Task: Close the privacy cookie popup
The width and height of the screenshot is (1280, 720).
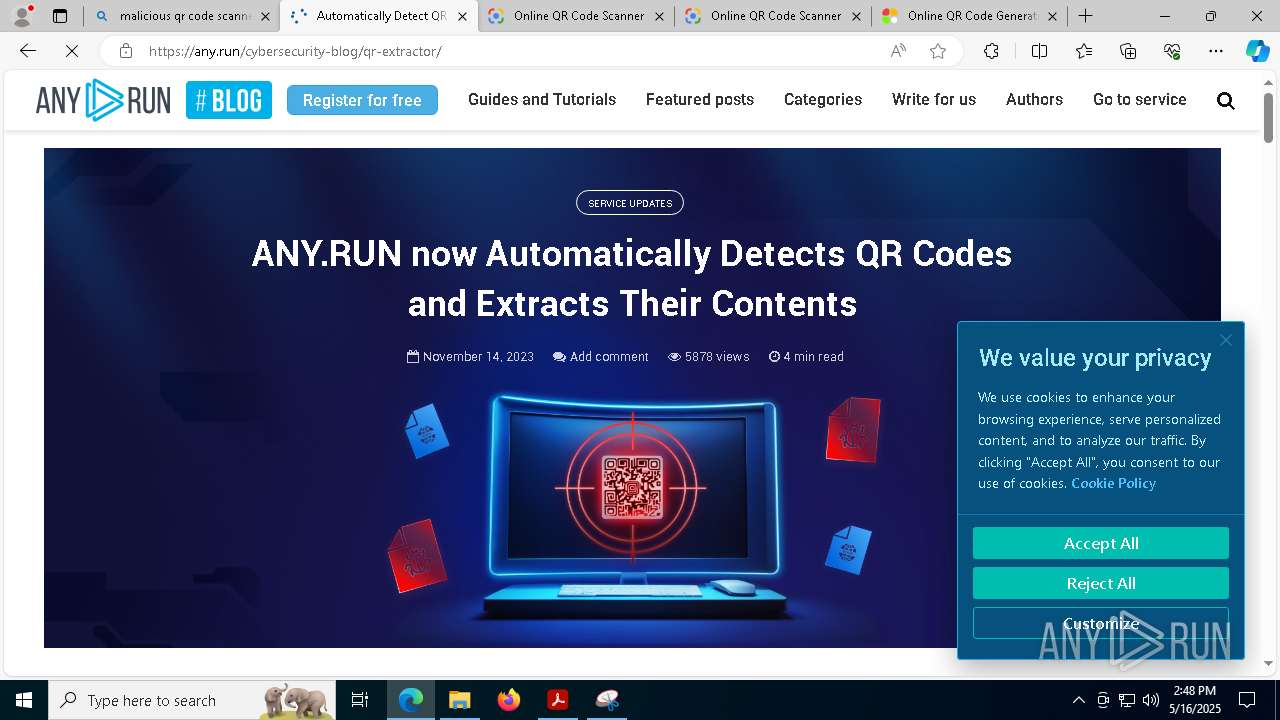Action: tap(1226, 340)
